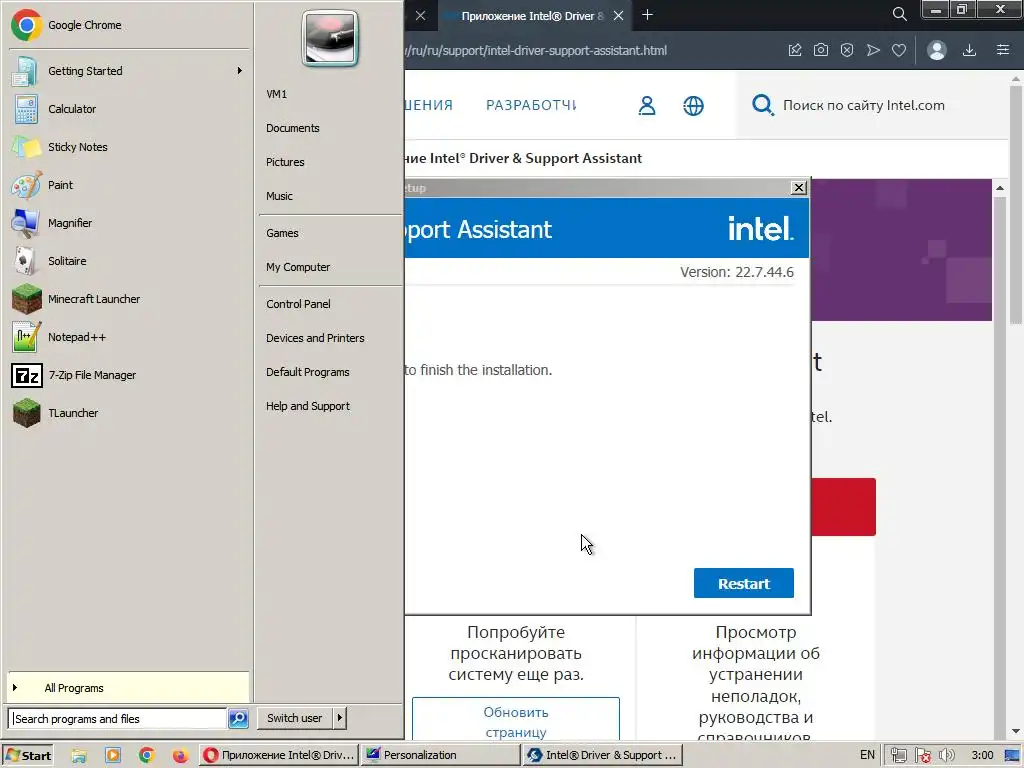Viewport: 1024px width, 768px height.
Task: Click the edit page icon in address bar
Action: point(795,50)
